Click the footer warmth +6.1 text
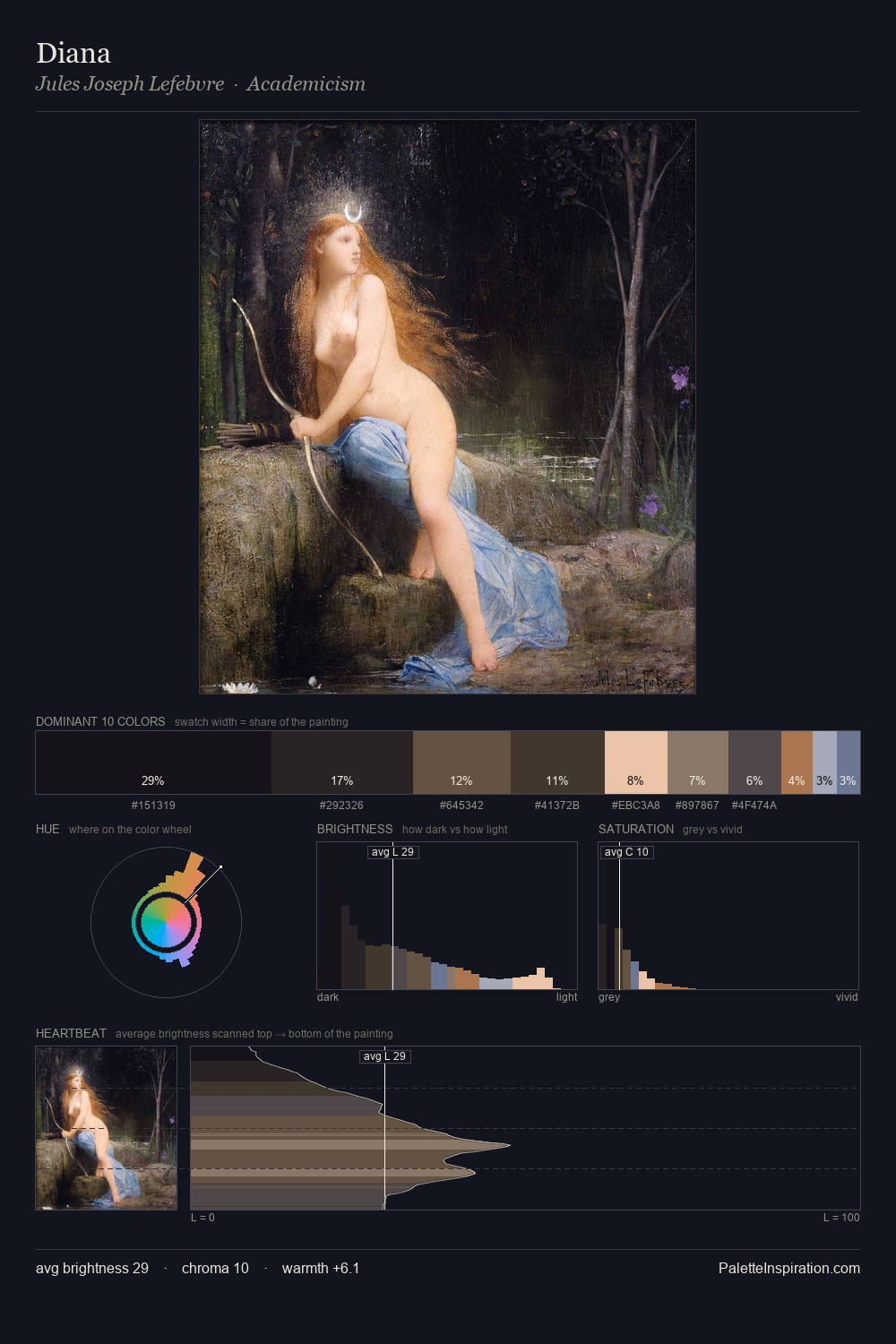 pos(321,1268)
